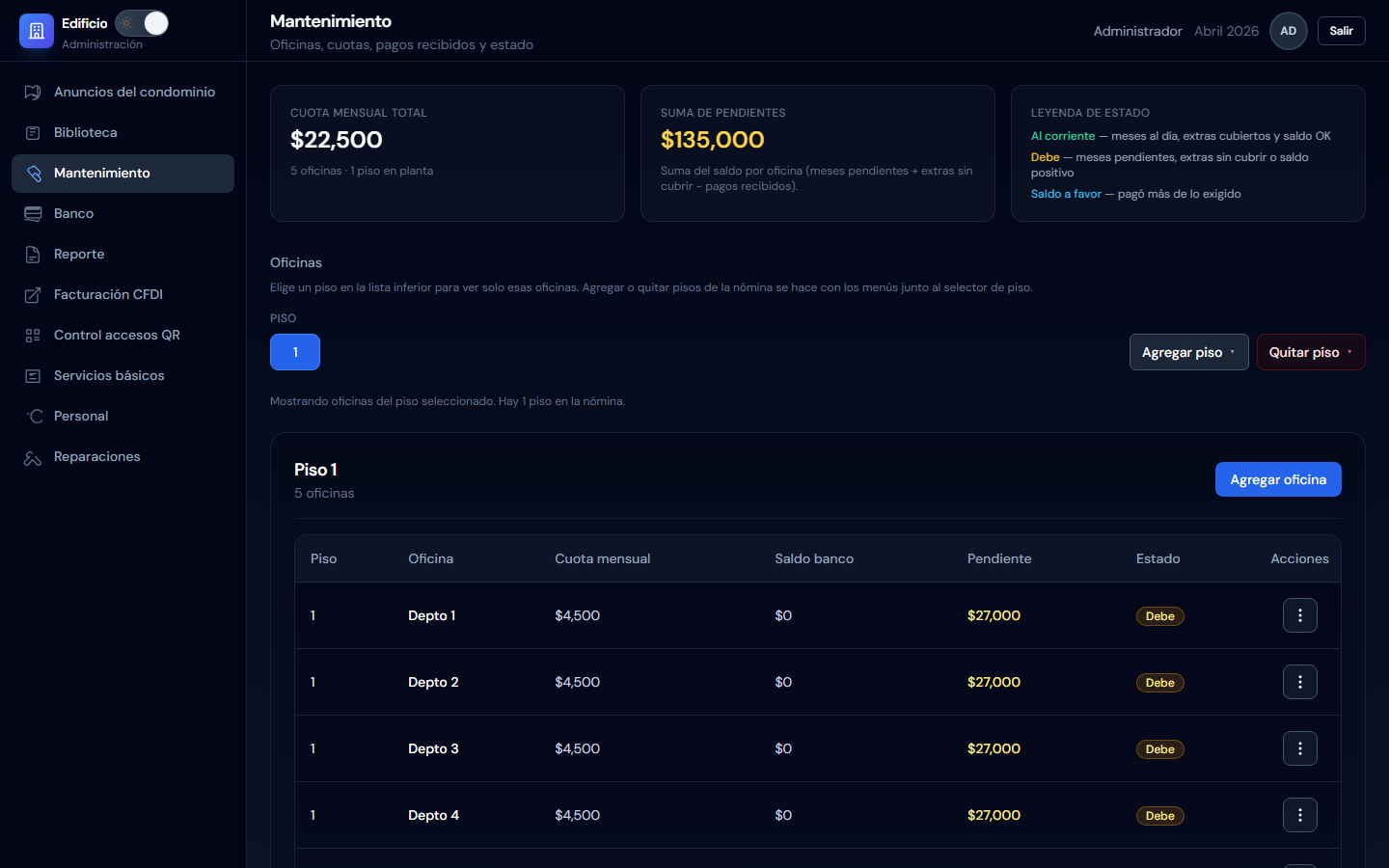Click the AD user avatar
Image resolution: width=1389 pixels, height=868 pixels.
[x=1289, y=31]
